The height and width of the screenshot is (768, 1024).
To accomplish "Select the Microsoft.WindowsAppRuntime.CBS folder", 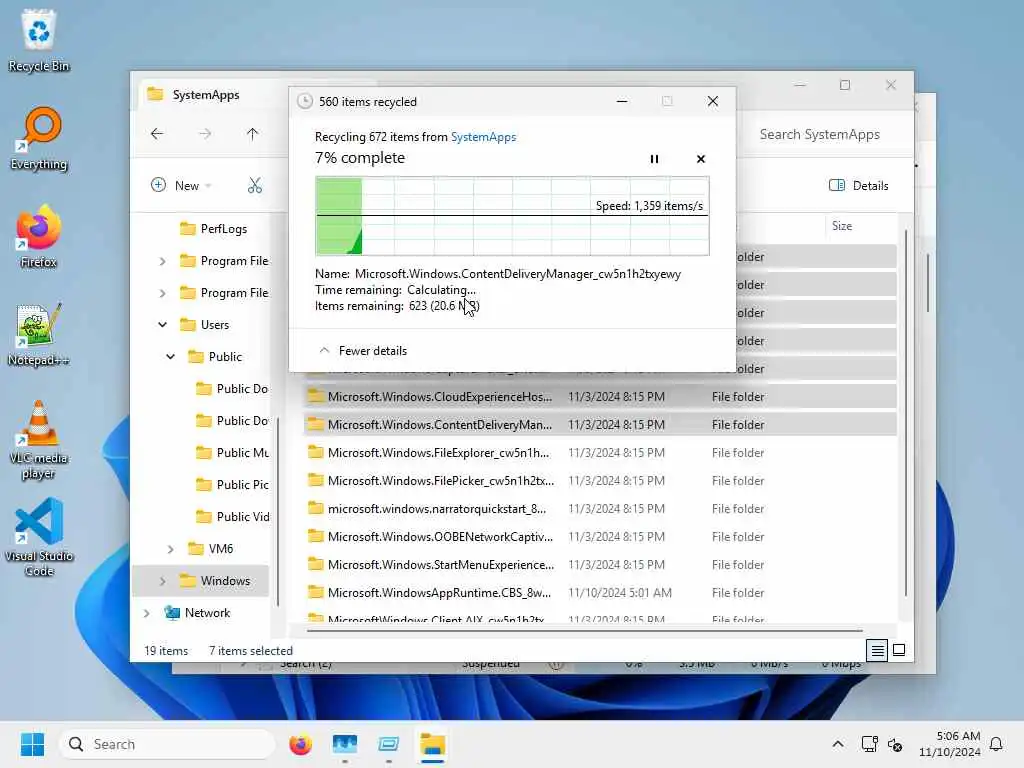I will coord(600,593).
